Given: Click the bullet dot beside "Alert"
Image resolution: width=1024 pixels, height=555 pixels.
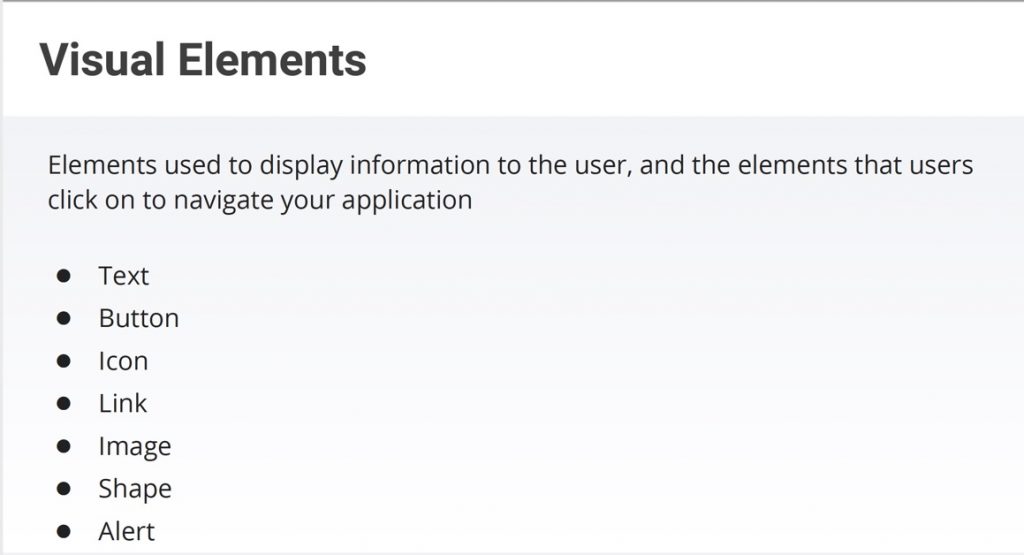Looking at the screenshot, I should 63,531.
